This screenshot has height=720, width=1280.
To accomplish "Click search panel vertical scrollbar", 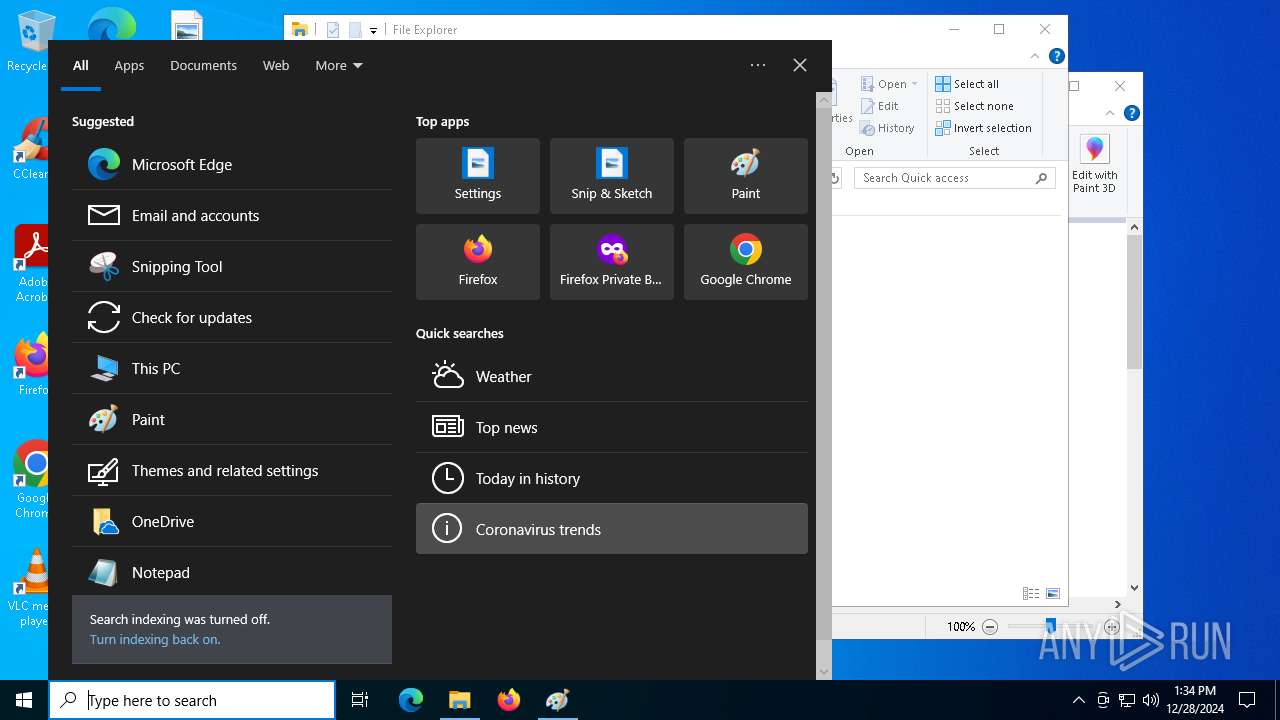I will [824, 372].
